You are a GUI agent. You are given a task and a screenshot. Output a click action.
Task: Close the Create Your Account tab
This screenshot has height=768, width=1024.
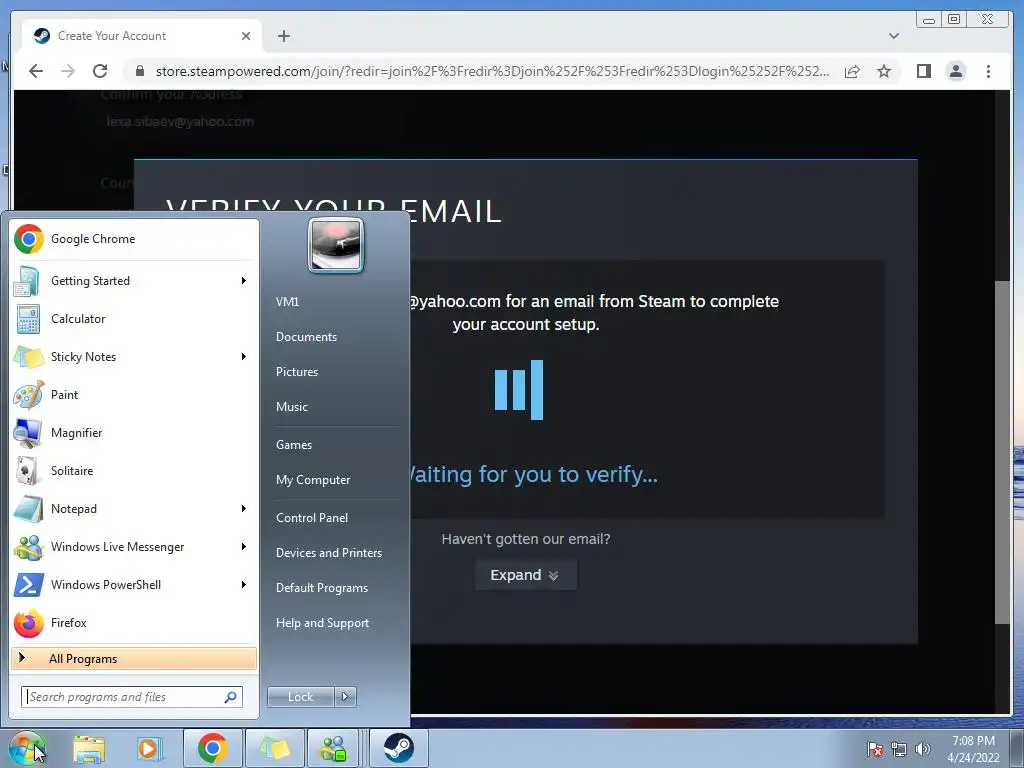pyautogui.click(x=246, y=36)
